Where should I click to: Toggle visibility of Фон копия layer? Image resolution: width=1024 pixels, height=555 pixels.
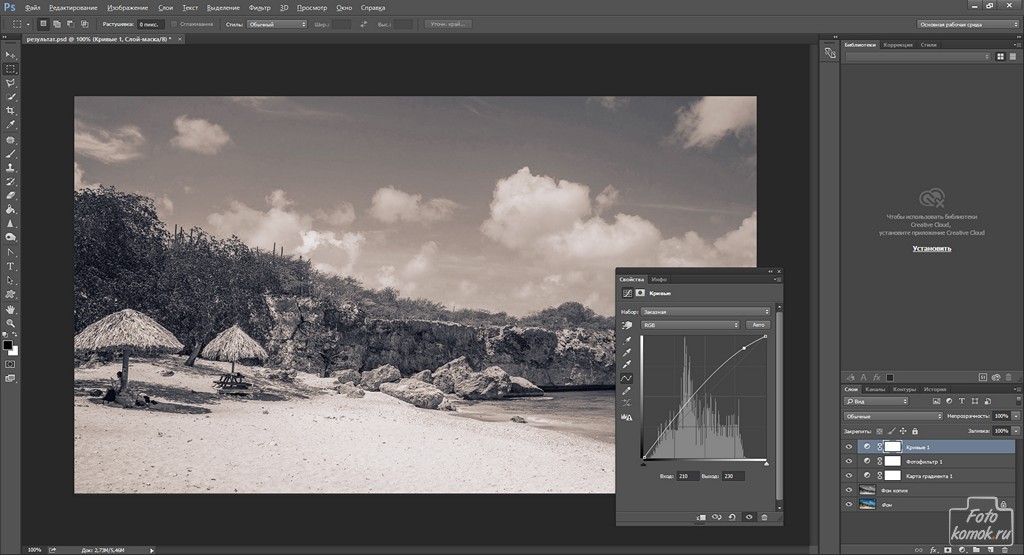click(849, 490)
